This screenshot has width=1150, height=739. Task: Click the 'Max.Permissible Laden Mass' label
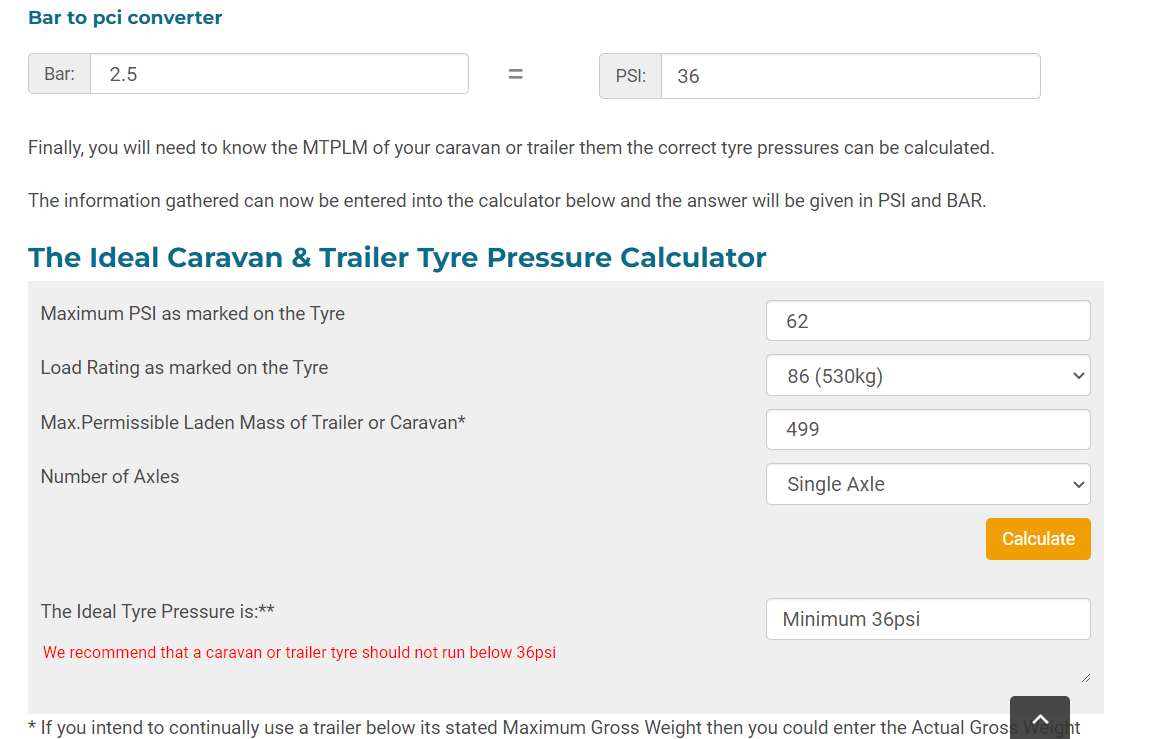(x=253, y=423)
